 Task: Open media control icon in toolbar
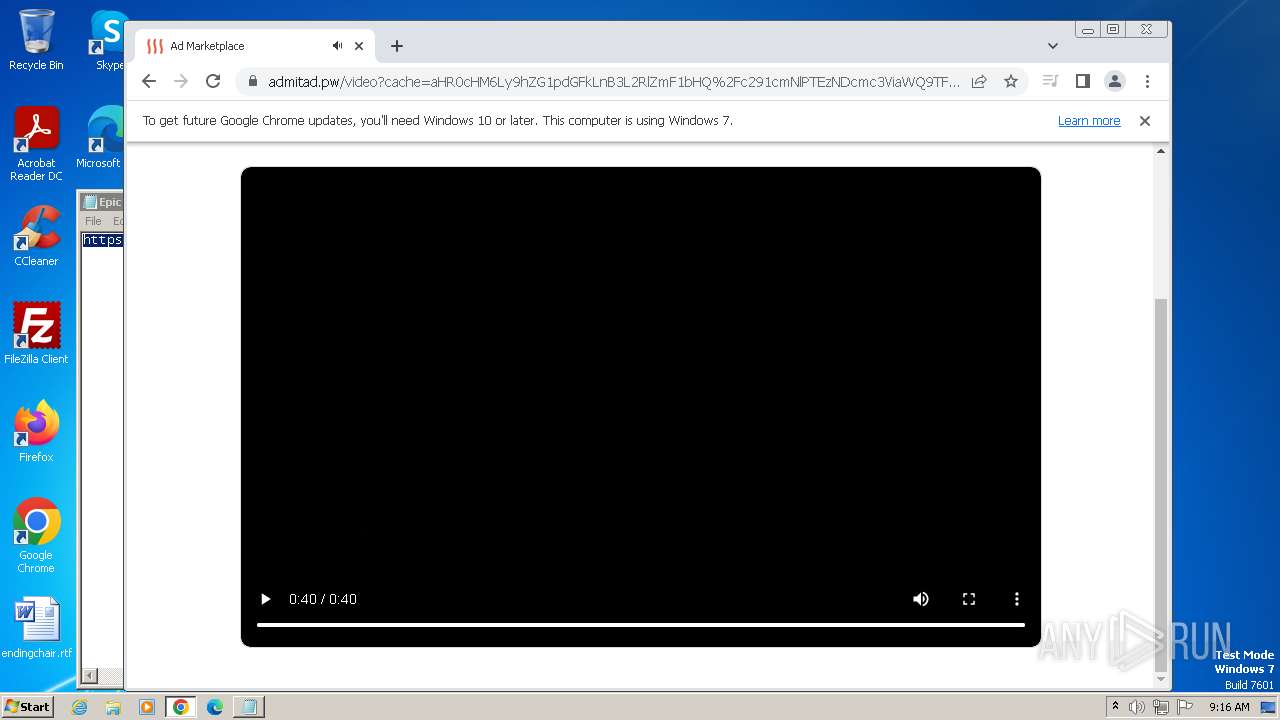1050,82
